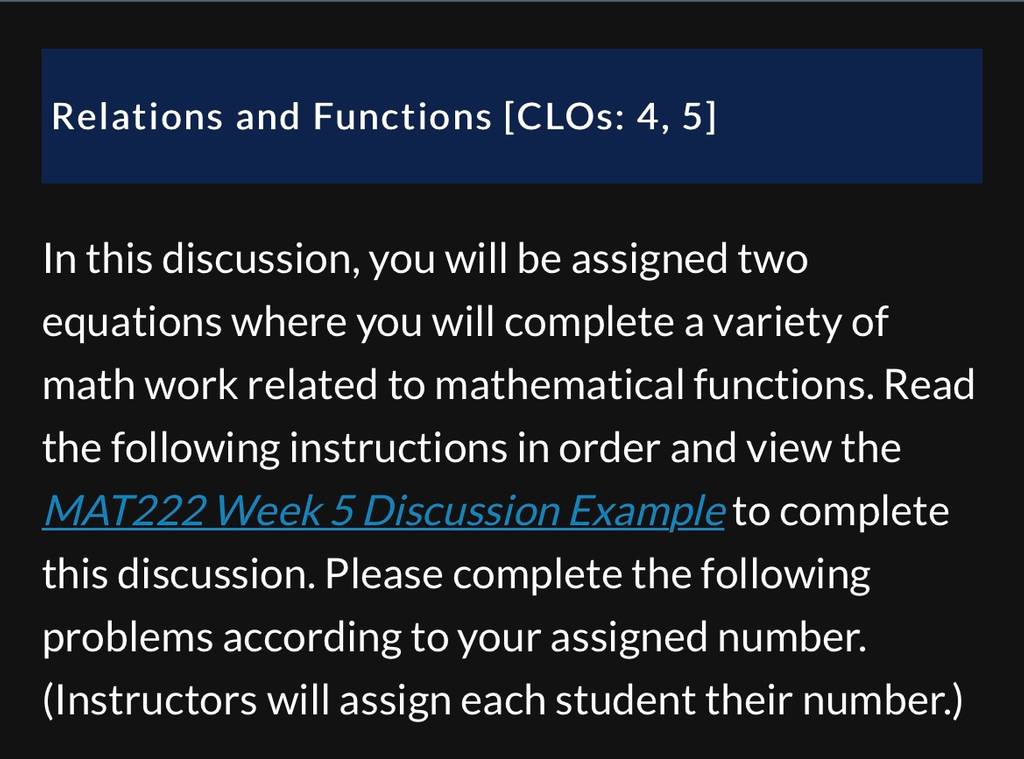Open the MAT222 Week 5 Discussion Example link
Image resolution: width=1024 pixels, height=759 pixels.
tap(383, 511)
